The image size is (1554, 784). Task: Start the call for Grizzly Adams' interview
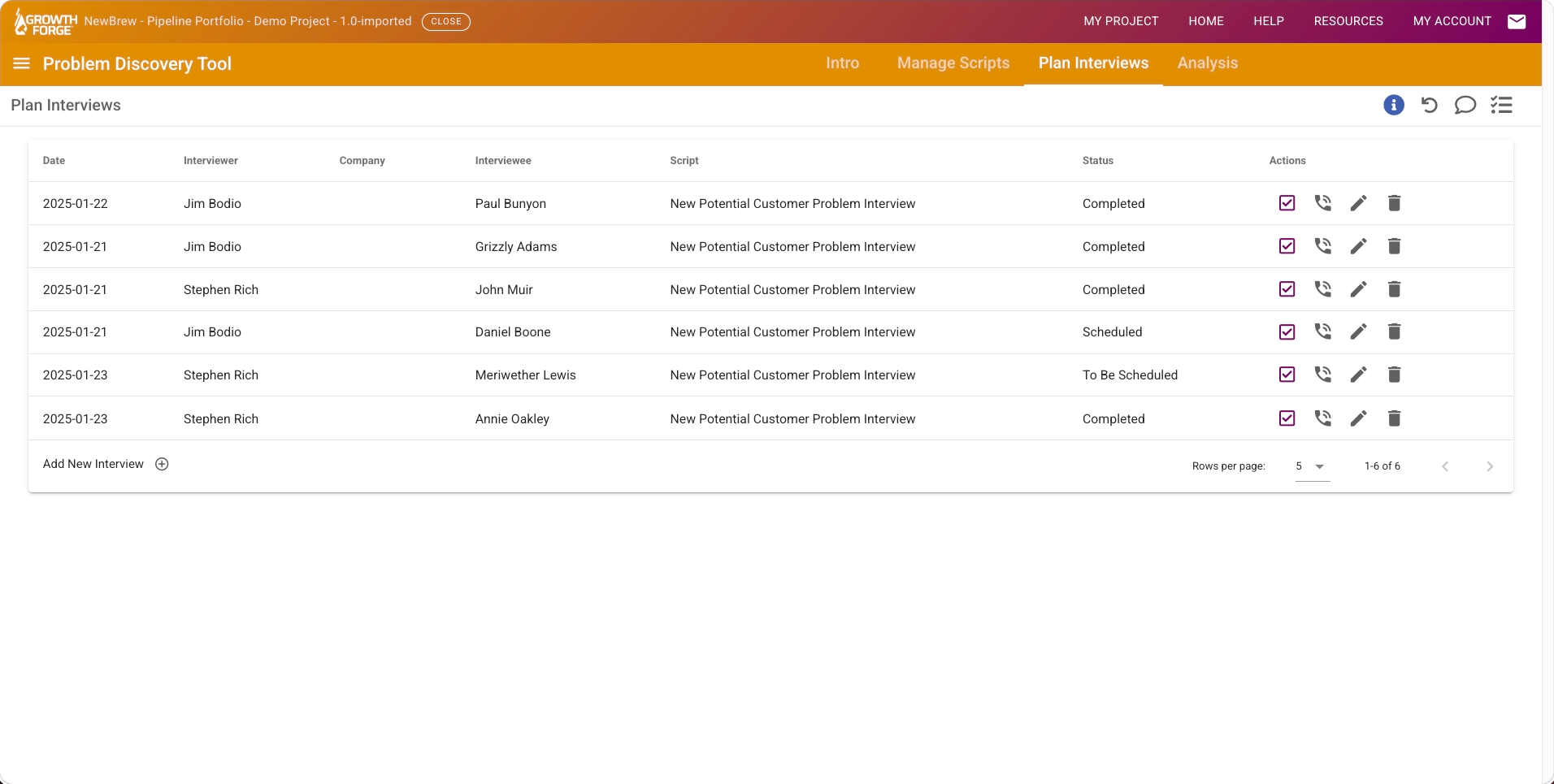coord(1323,246)
